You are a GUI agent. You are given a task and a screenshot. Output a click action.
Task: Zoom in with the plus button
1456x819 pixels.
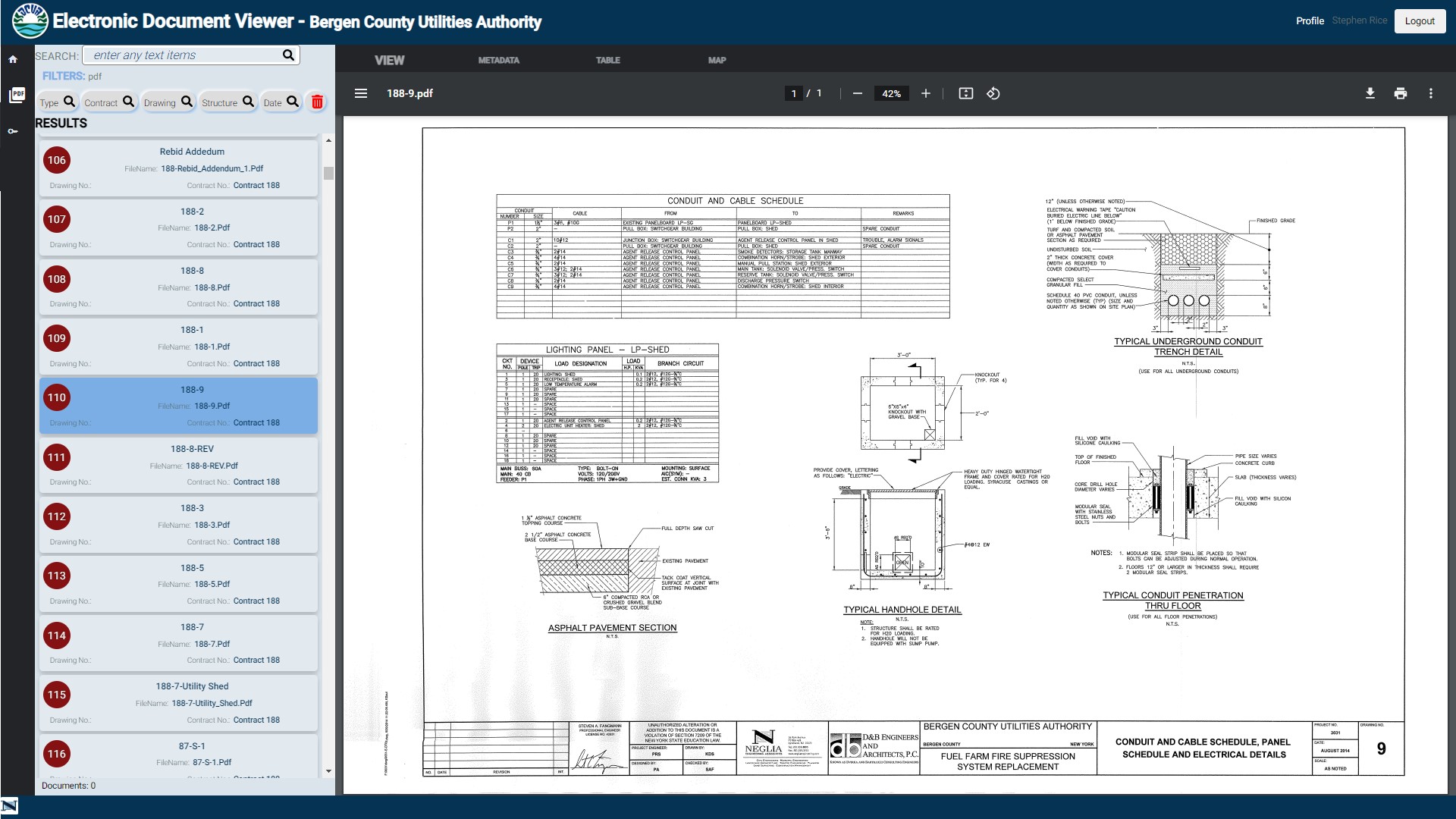(925, 93)
